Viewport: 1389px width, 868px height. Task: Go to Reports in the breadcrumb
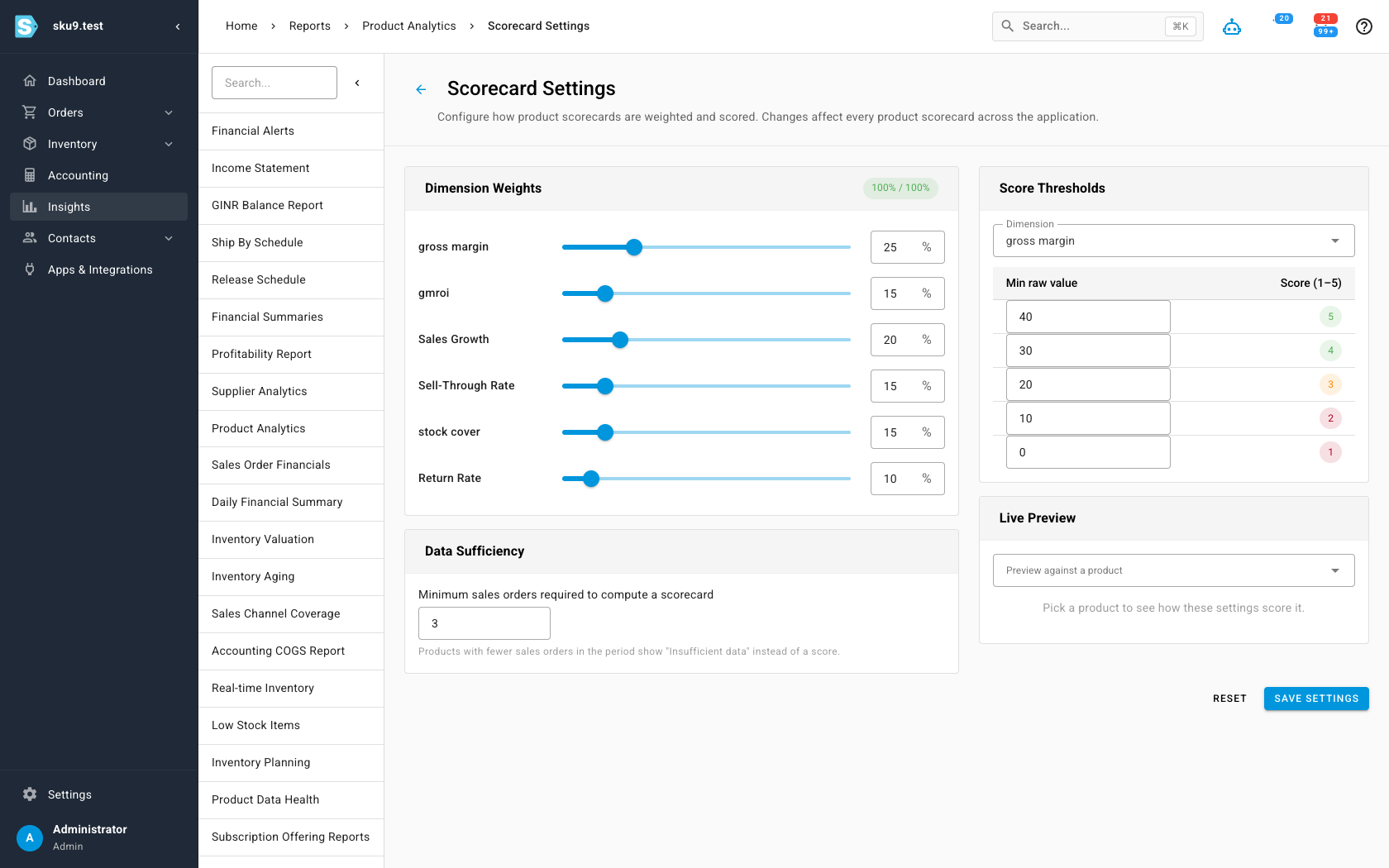(309, 26)
